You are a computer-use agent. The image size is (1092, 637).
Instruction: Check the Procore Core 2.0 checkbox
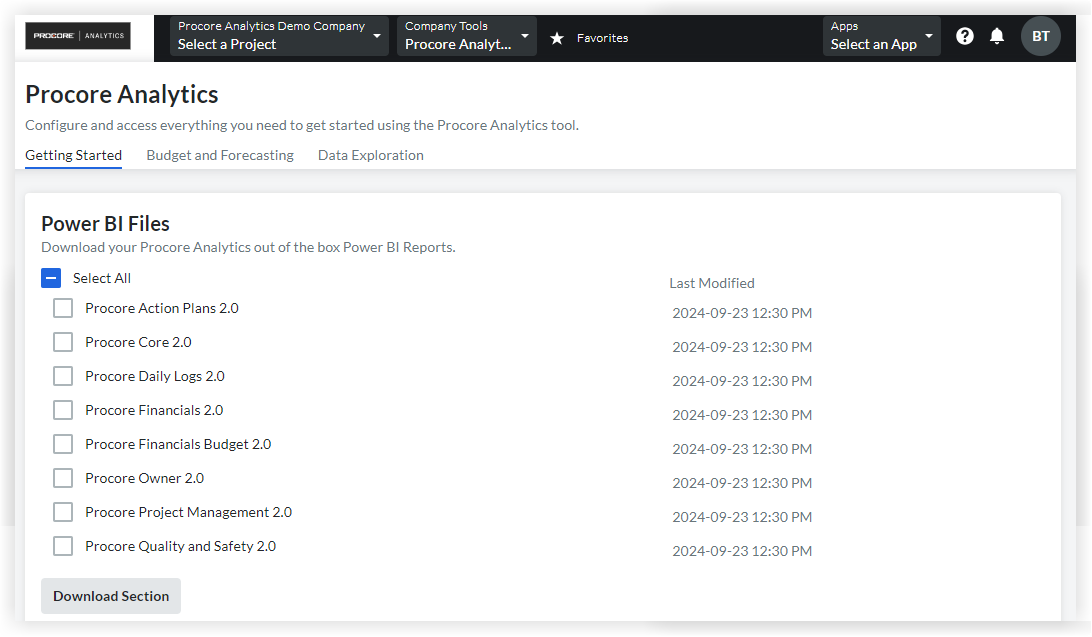click(x=63, y=341)
